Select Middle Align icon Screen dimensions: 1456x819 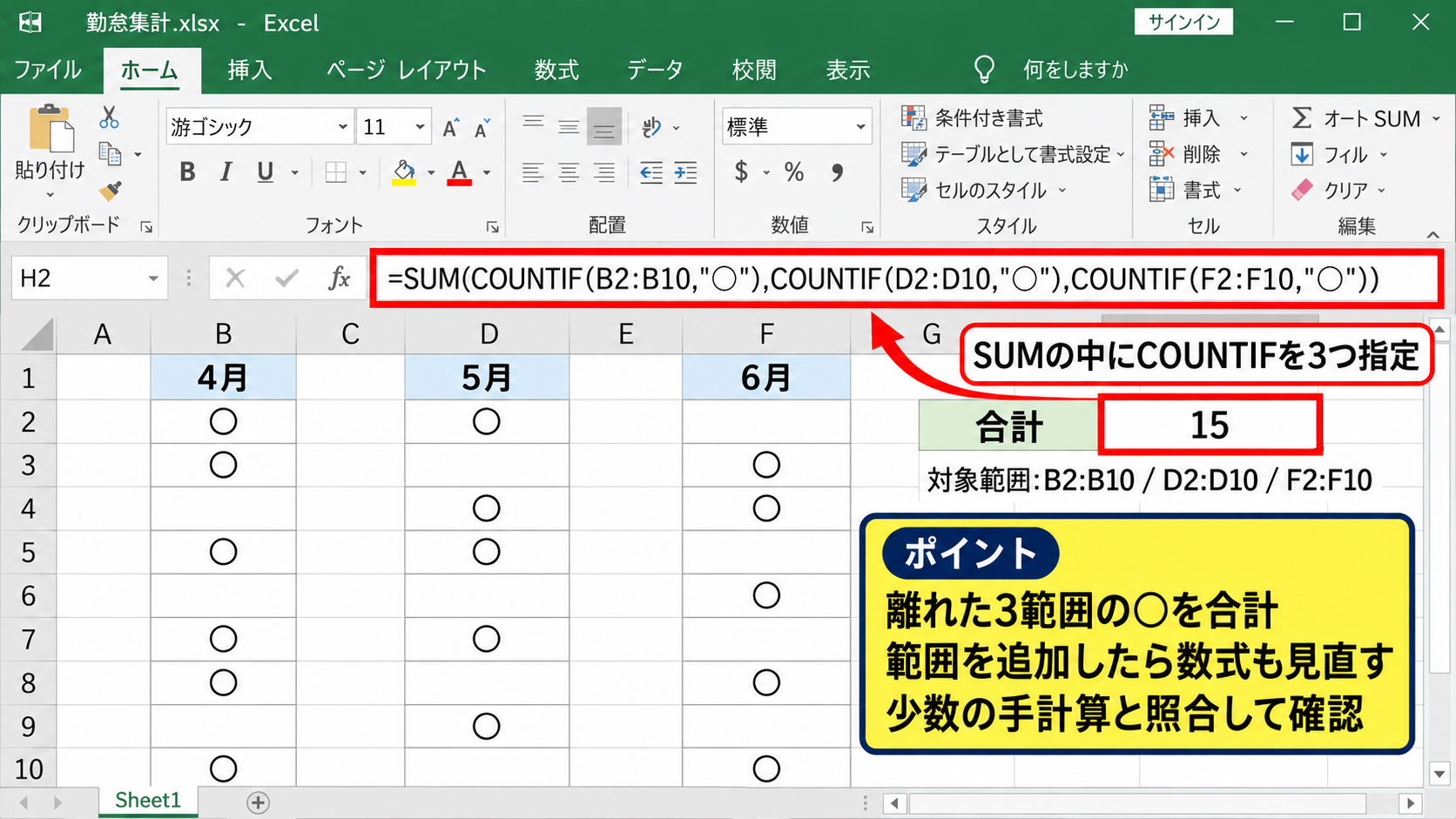(569, 127)
